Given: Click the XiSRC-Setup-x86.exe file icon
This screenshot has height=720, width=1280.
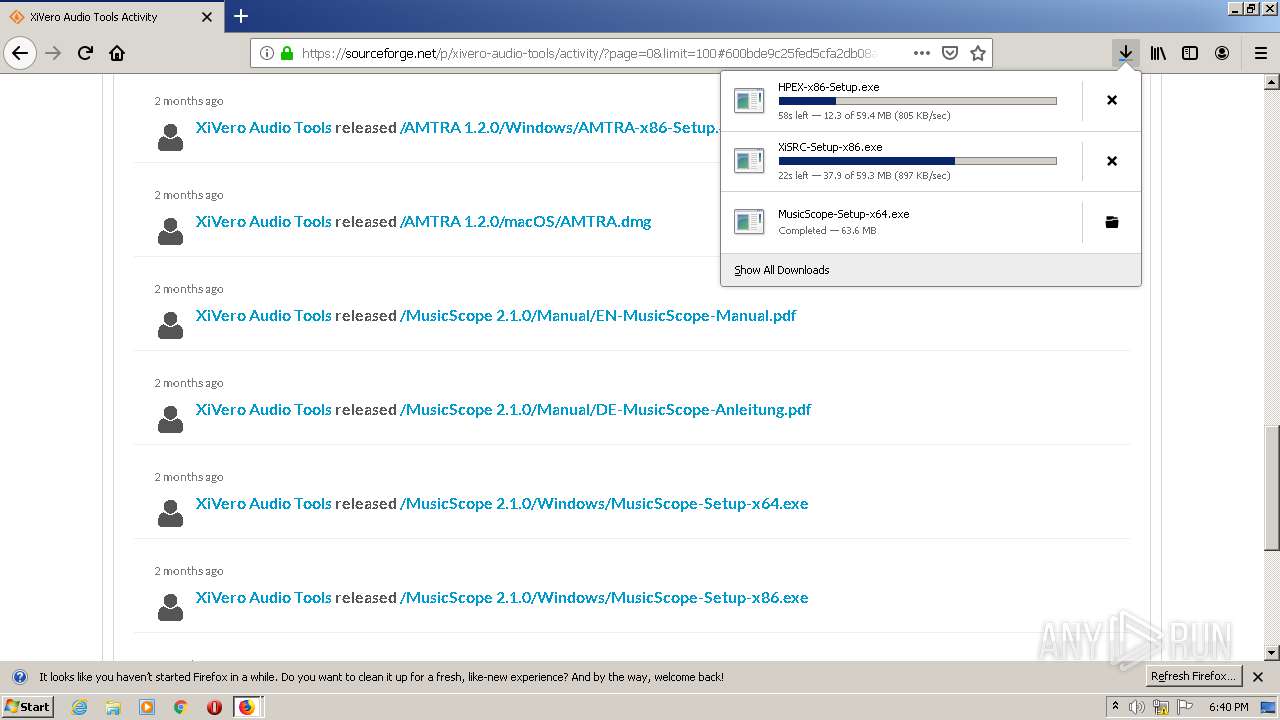Looking at the screenshot, I should click(x=749, y=161).
